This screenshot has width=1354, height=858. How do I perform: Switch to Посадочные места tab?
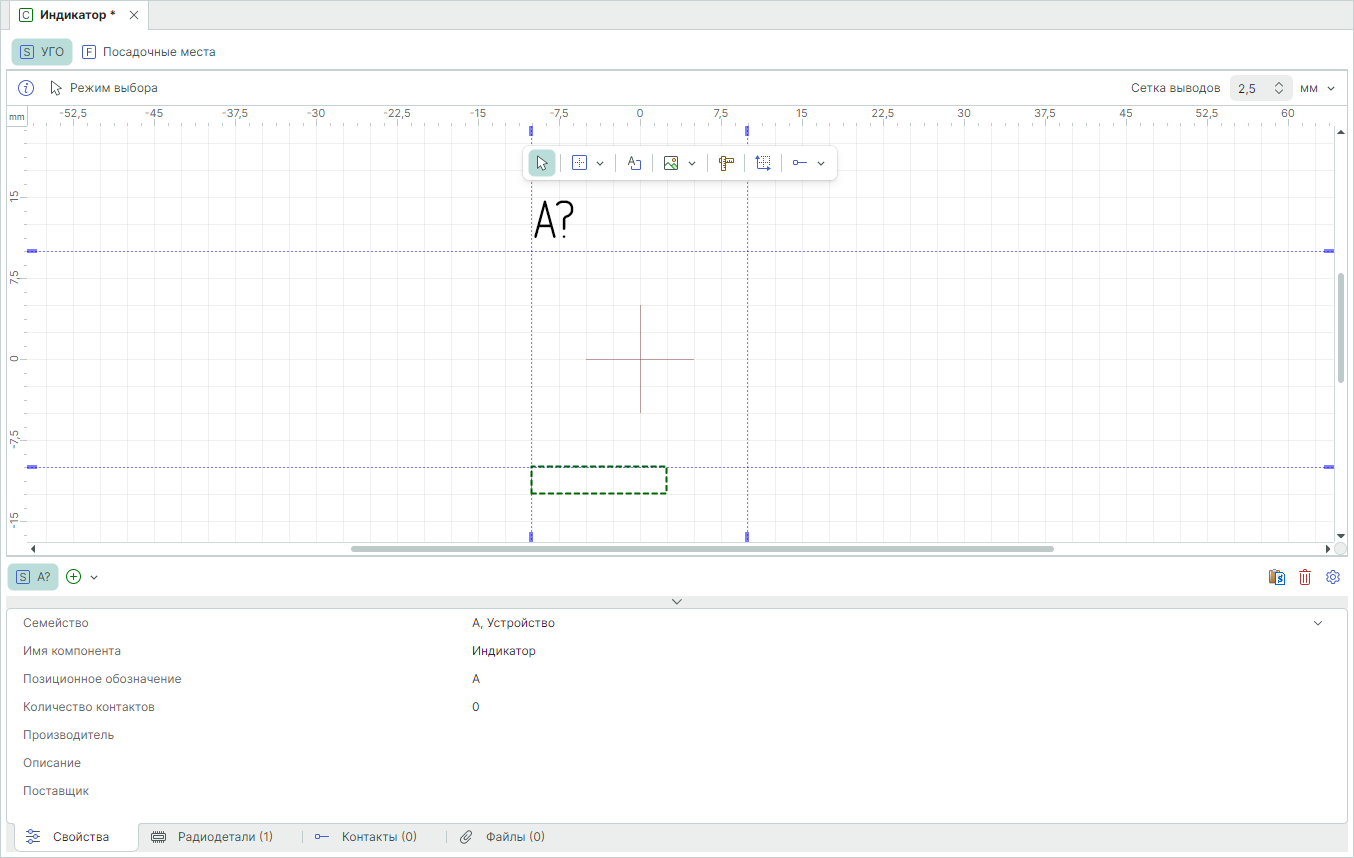149,52
